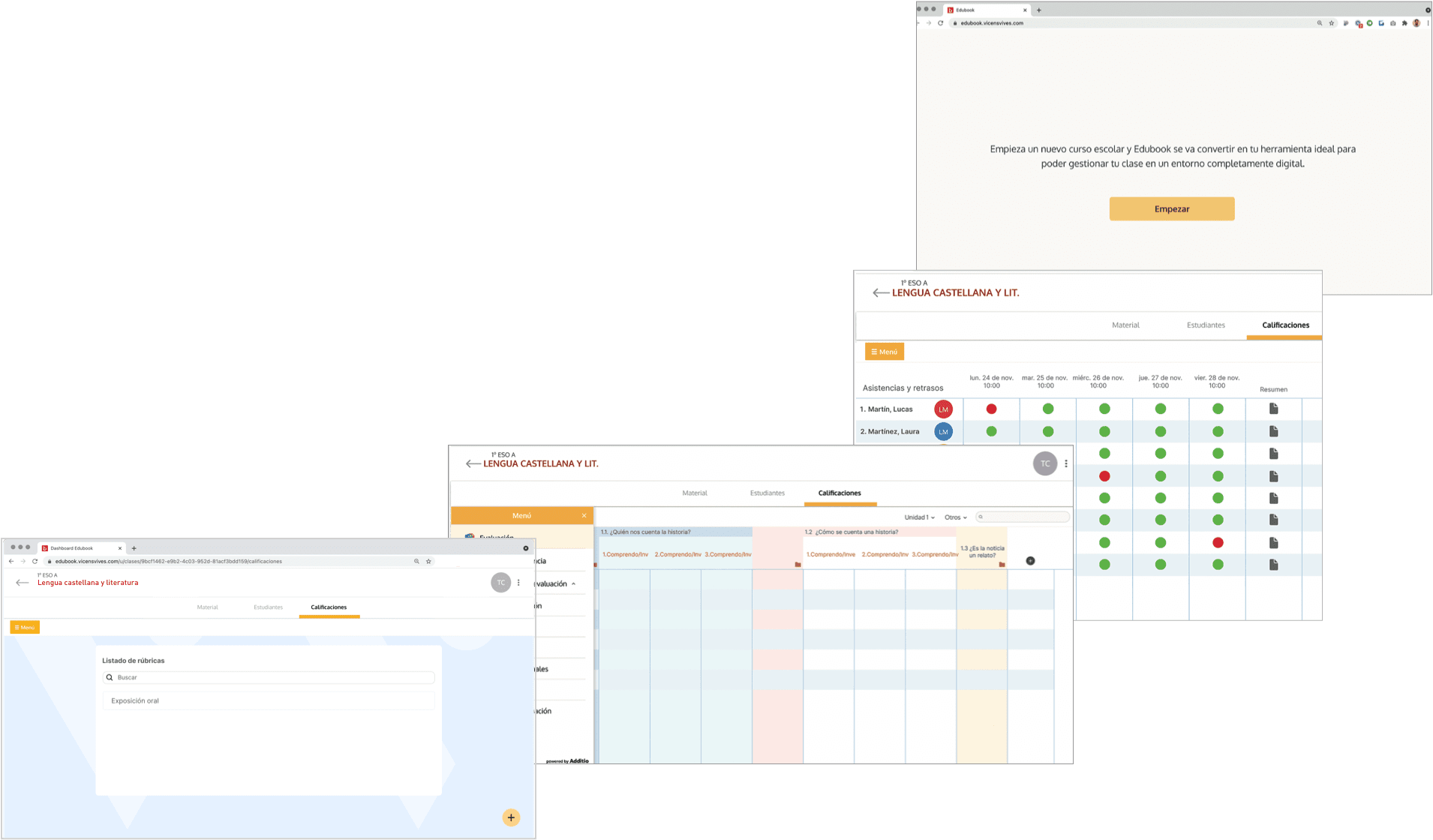This screenshot has width=1433, height=840.
Task: Click Lengua castellana y literatura class title
Action: (88, 583)
